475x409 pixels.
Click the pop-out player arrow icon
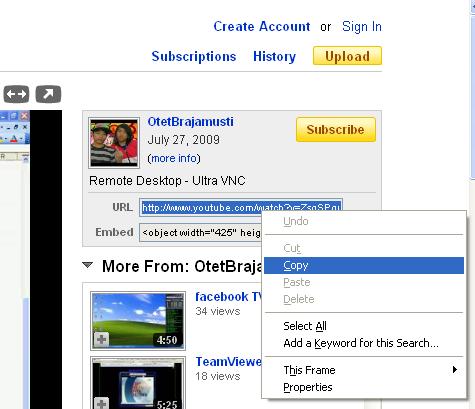pyautogui.click(x=48, y=94)
